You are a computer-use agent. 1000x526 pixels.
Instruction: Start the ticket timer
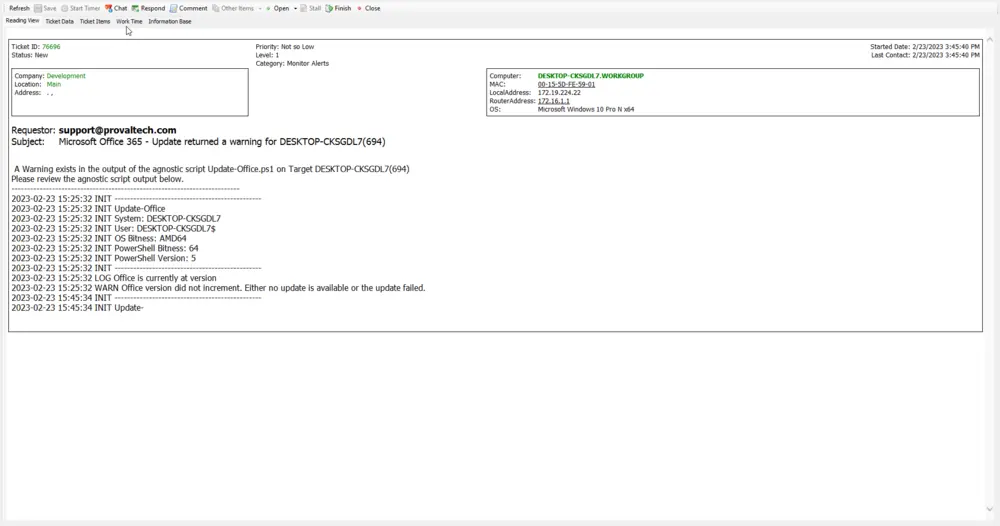pyautogui.click(x=80, y=8)
